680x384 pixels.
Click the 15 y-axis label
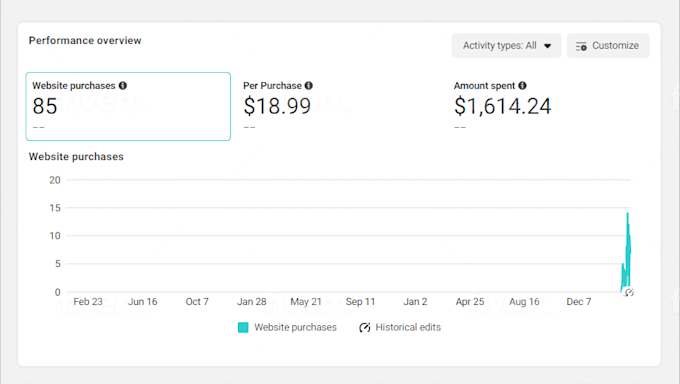coord(55,208)
